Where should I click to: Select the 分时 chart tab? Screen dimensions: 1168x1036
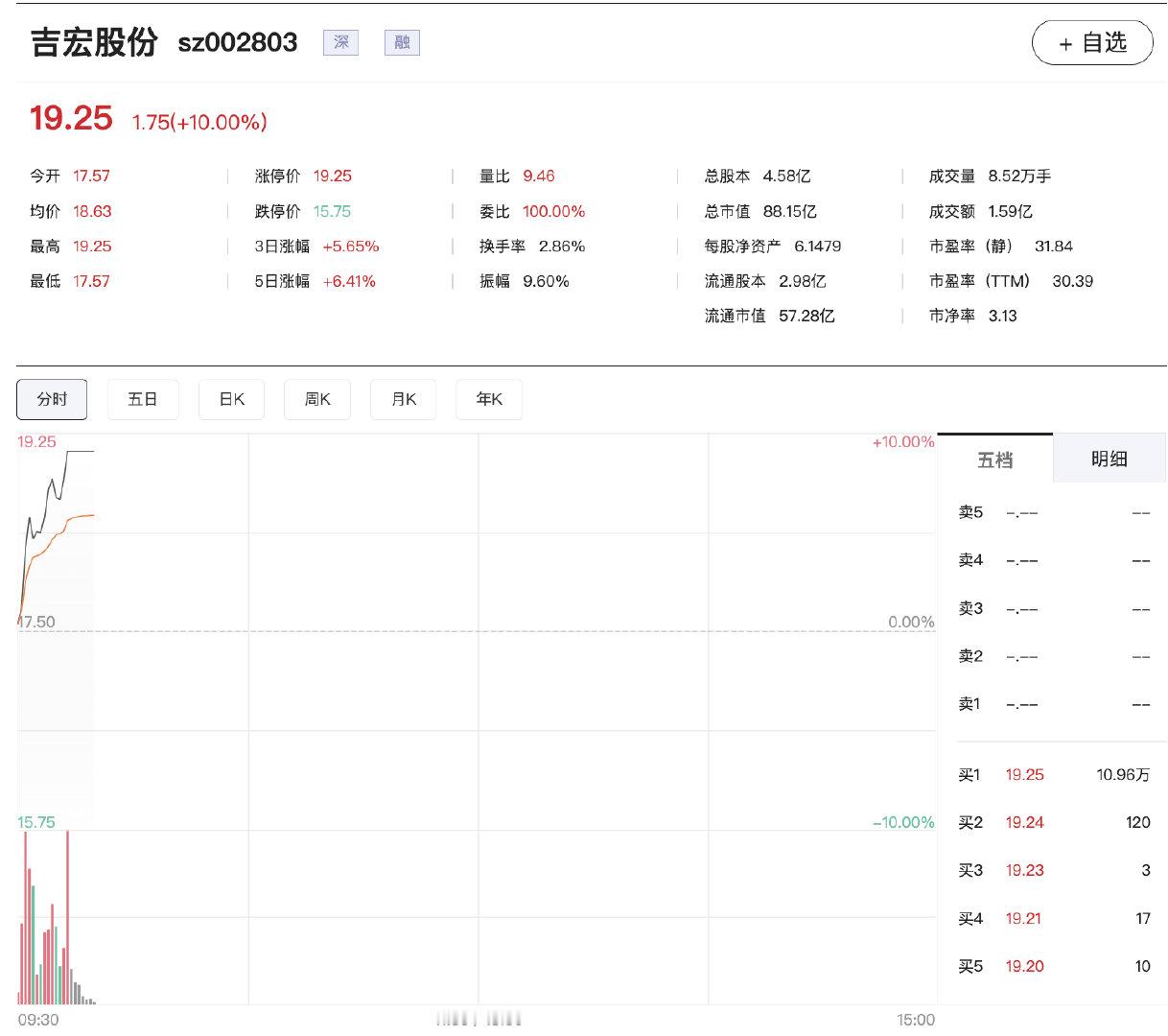(52, 399)
